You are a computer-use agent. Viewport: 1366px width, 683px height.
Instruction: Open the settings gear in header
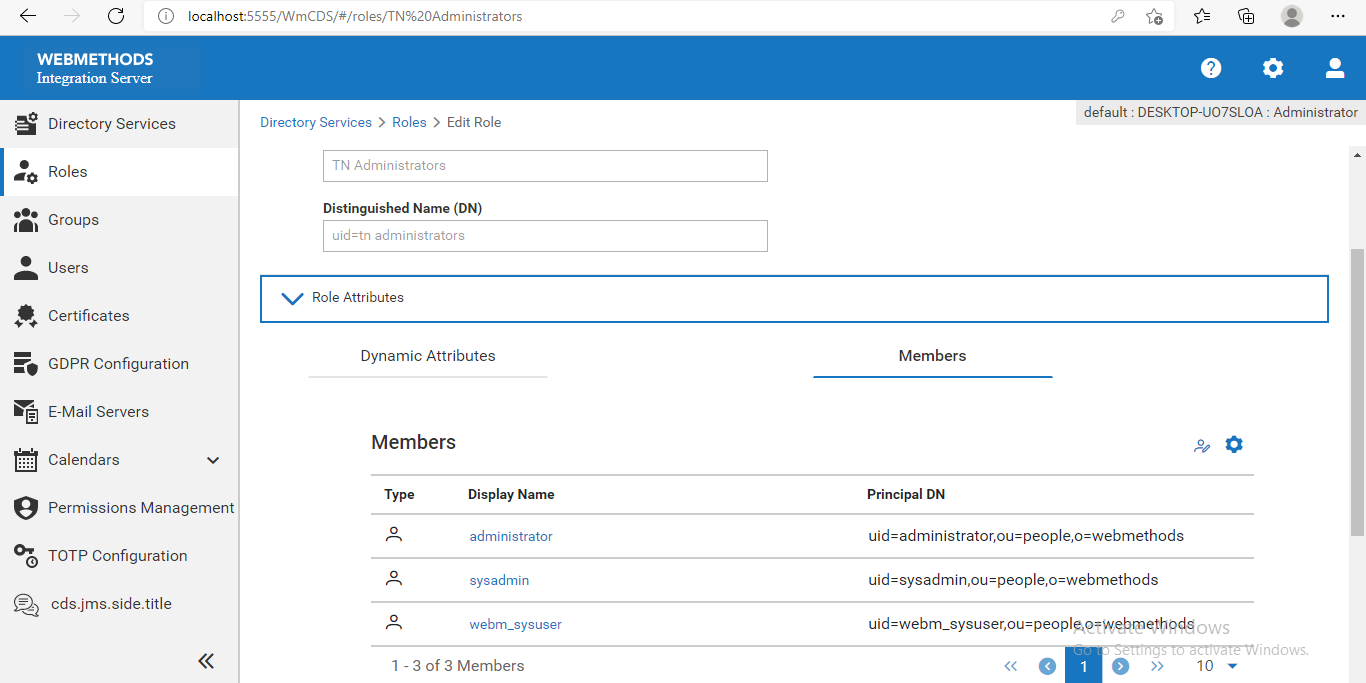tap(1273, 68)
